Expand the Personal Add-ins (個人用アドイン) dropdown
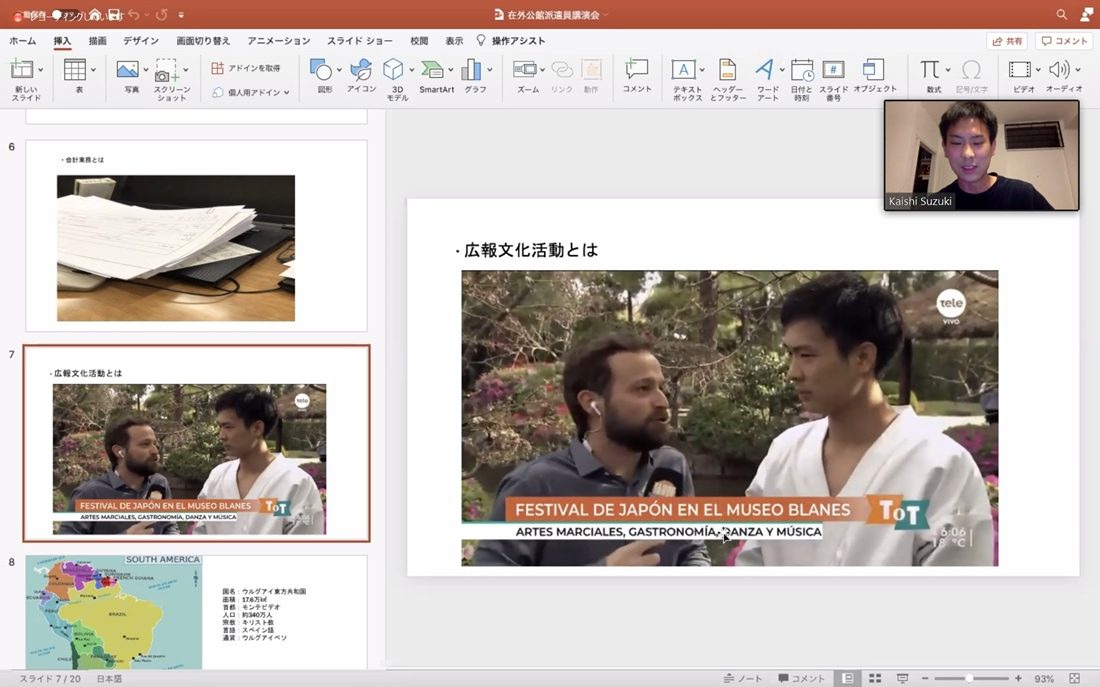Screen dimensions: 1100x687 (x=287, y=93)
